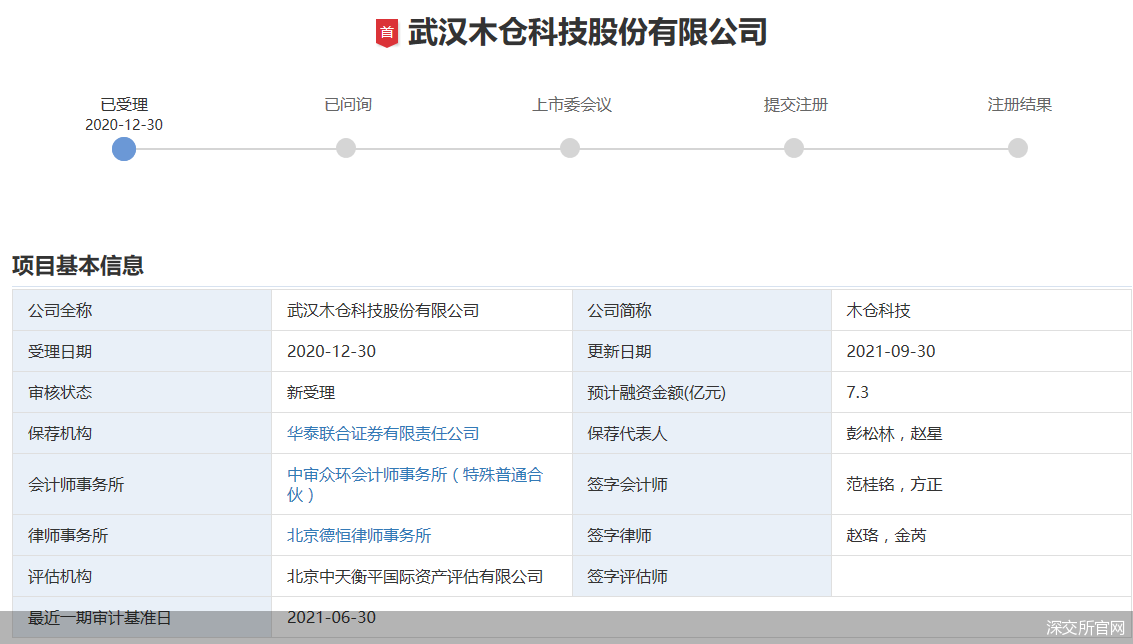Click the 2021-06-30 audit base date
This screenshot has height=644, width=1133.
pyautogui.click(x=331, y=618)
